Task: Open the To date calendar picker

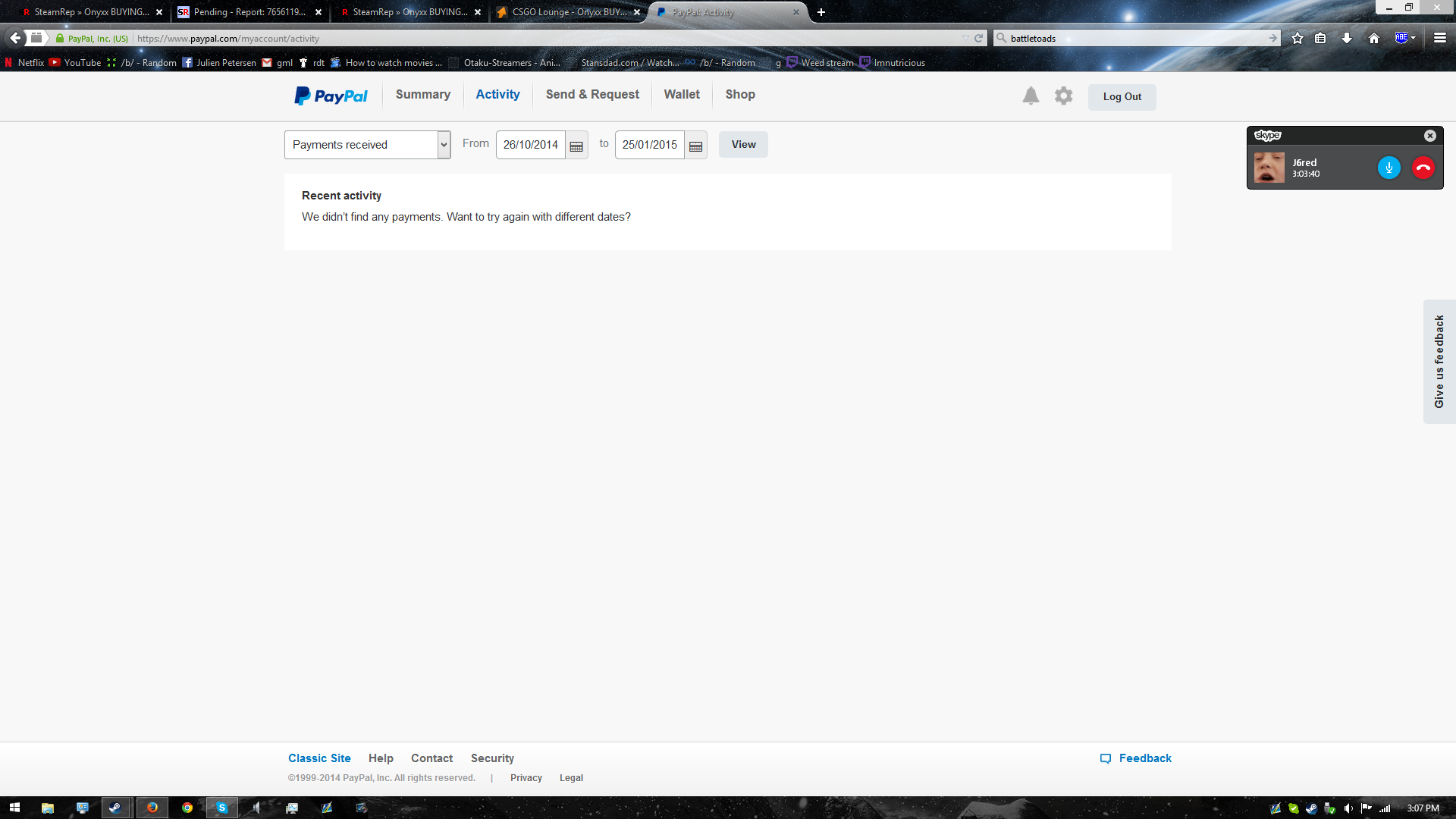Action: pos(695,146)
